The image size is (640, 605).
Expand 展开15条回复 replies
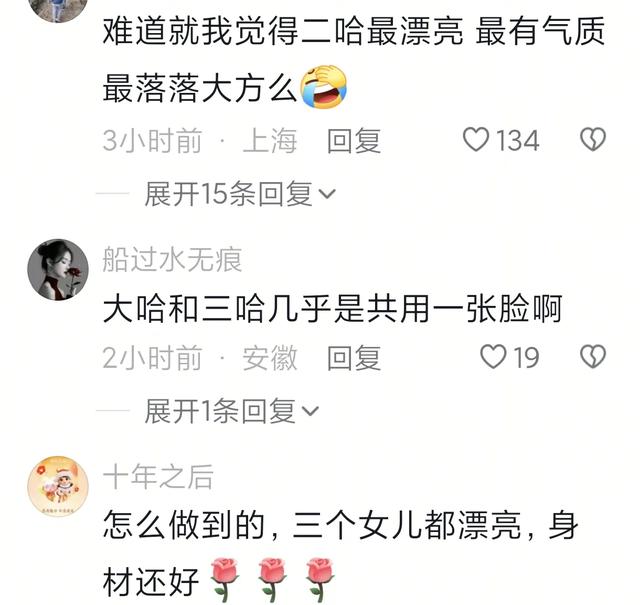[240, 194]
